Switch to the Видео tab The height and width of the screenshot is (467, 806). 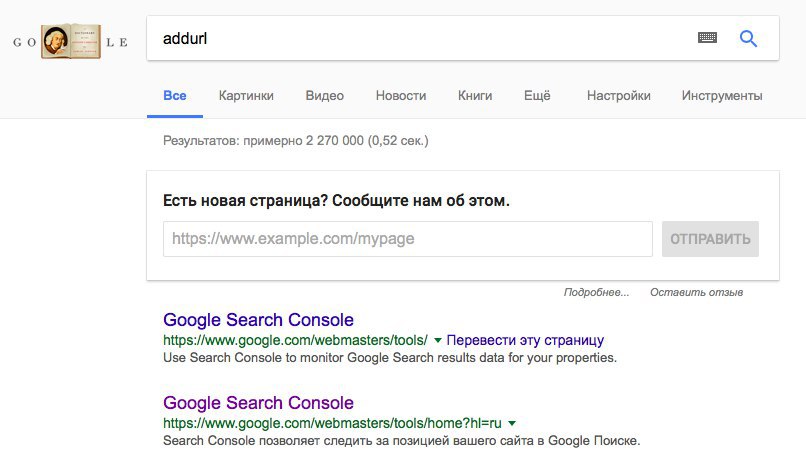point(324,96)
